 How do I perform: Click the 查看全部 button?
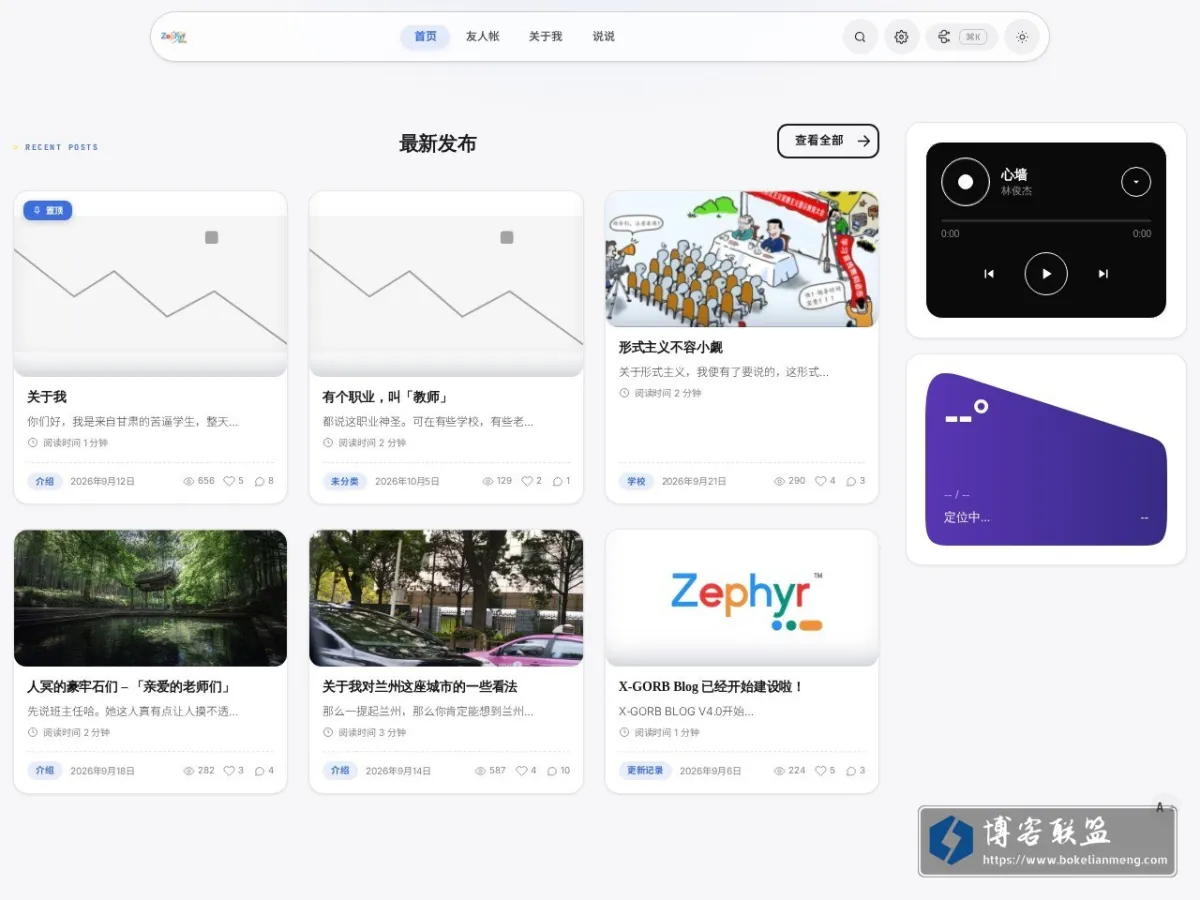coord(828,141)
